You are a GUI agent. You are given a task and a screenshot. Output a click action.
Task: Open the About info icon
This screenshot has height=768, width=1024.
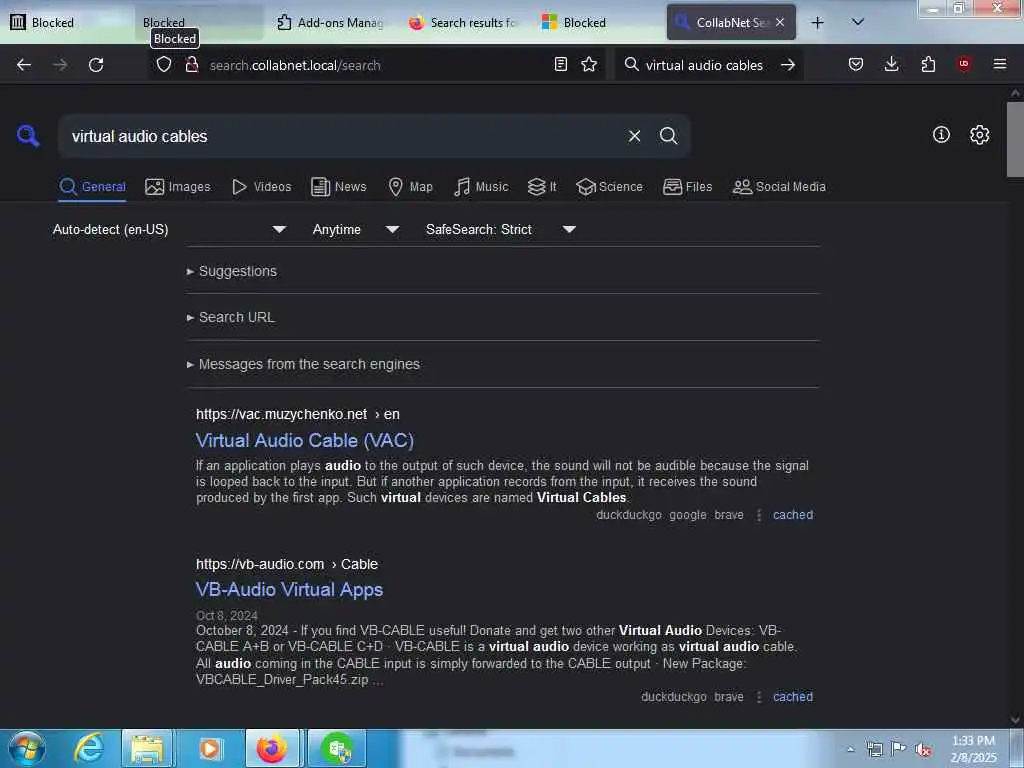point(941,135)
